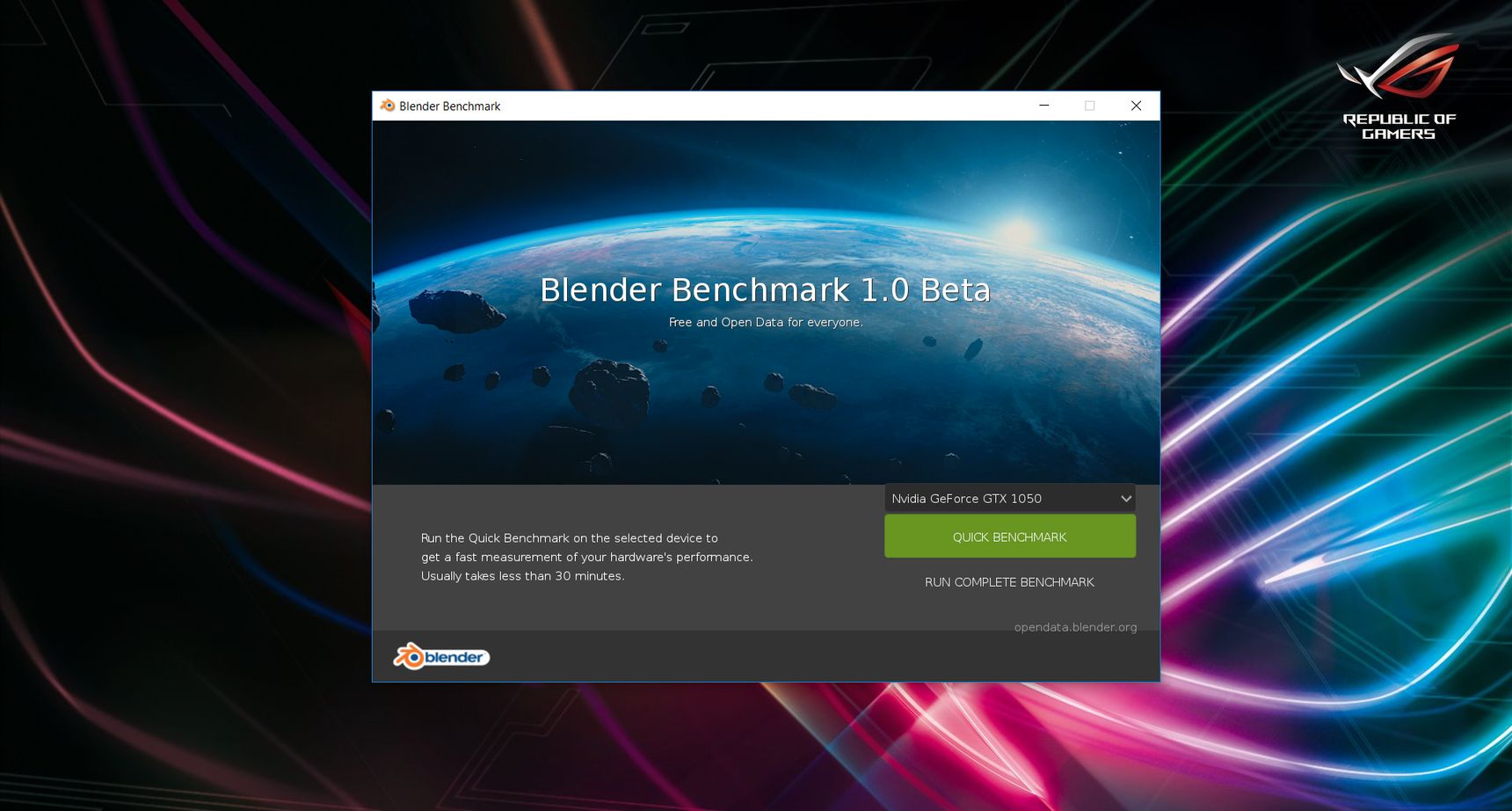Viewport: 1512px width, 811px height.
Task: Open the Nvidia GeForce GTX 1050 device dropdown
Action: point(1009,499)
